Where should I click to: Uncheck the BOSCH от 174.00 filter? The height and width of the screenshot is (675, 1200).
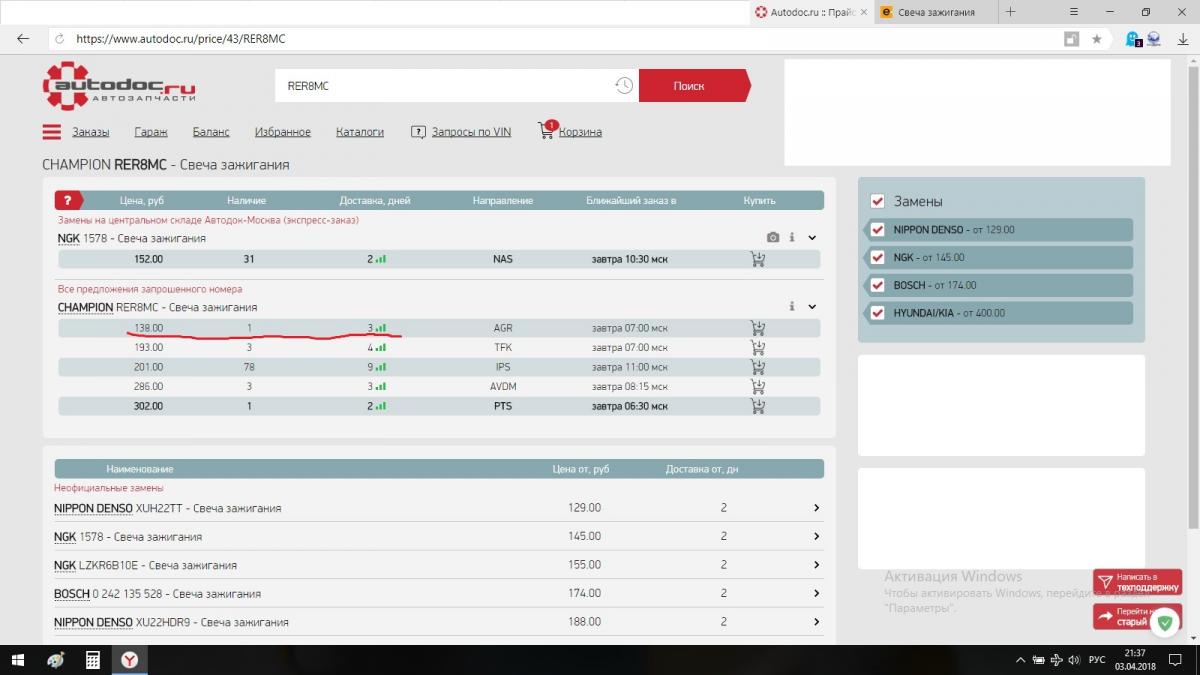pyautogui.click(x=877, y=286)
